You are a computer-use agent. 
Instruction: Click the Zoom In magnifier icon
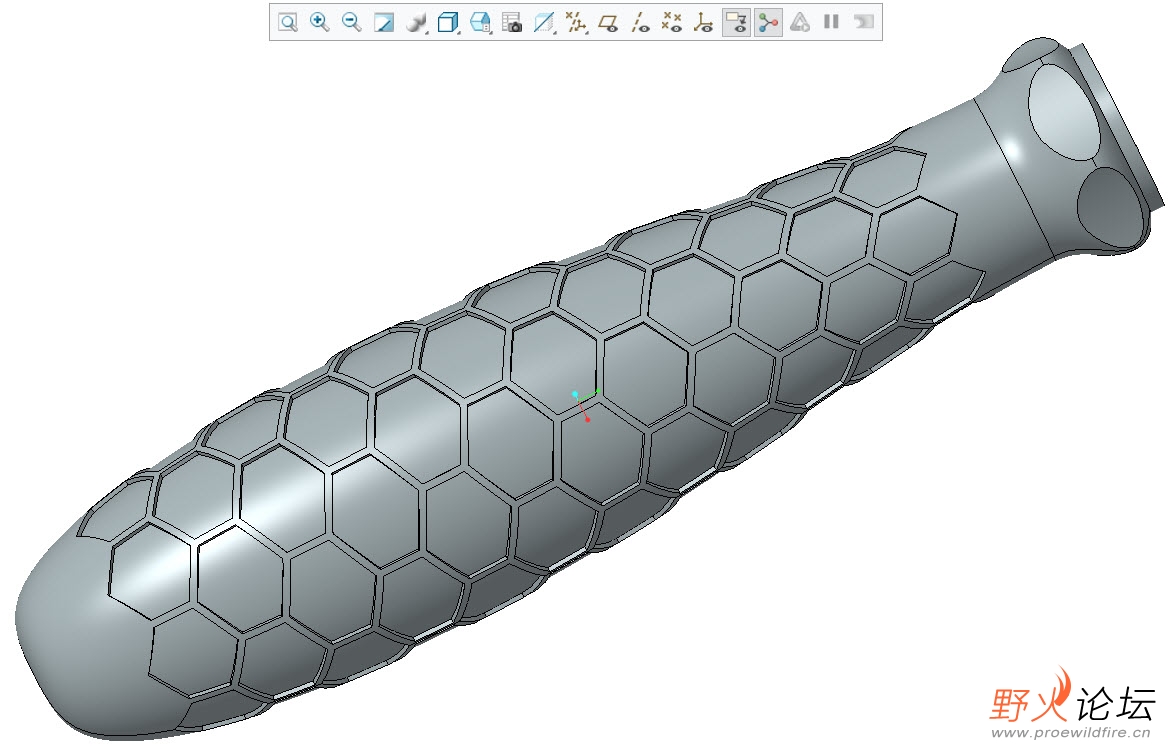(320, 22)
